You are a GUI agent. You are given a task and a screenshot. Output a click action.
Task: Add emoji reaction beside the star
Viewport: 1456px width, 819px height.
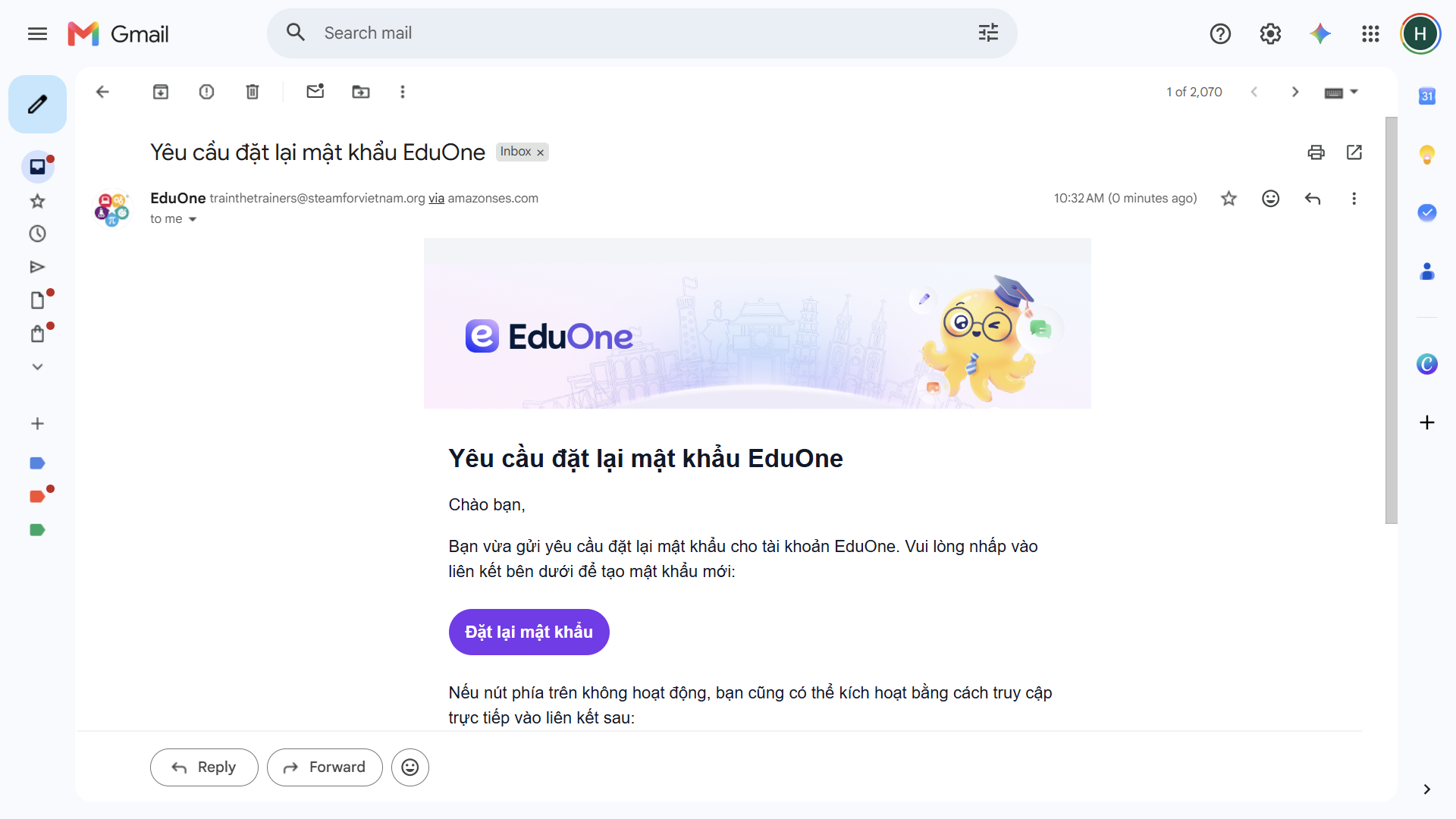click(x=1271, y=199)
